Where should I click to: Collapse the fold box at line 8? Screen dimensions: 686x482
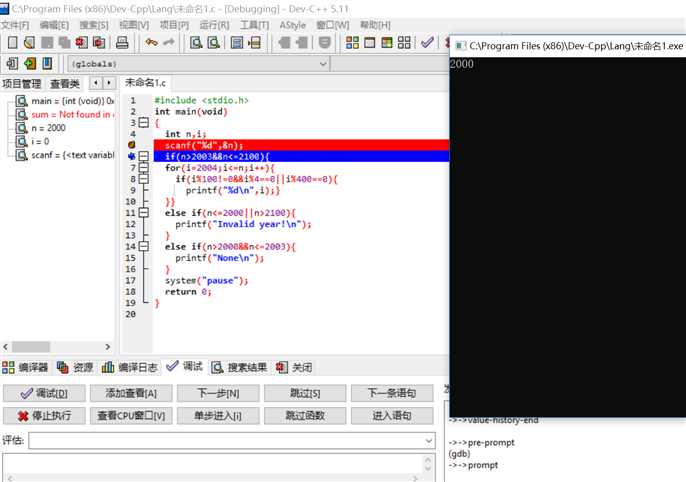pyautogui.click(x=144, y=179)
